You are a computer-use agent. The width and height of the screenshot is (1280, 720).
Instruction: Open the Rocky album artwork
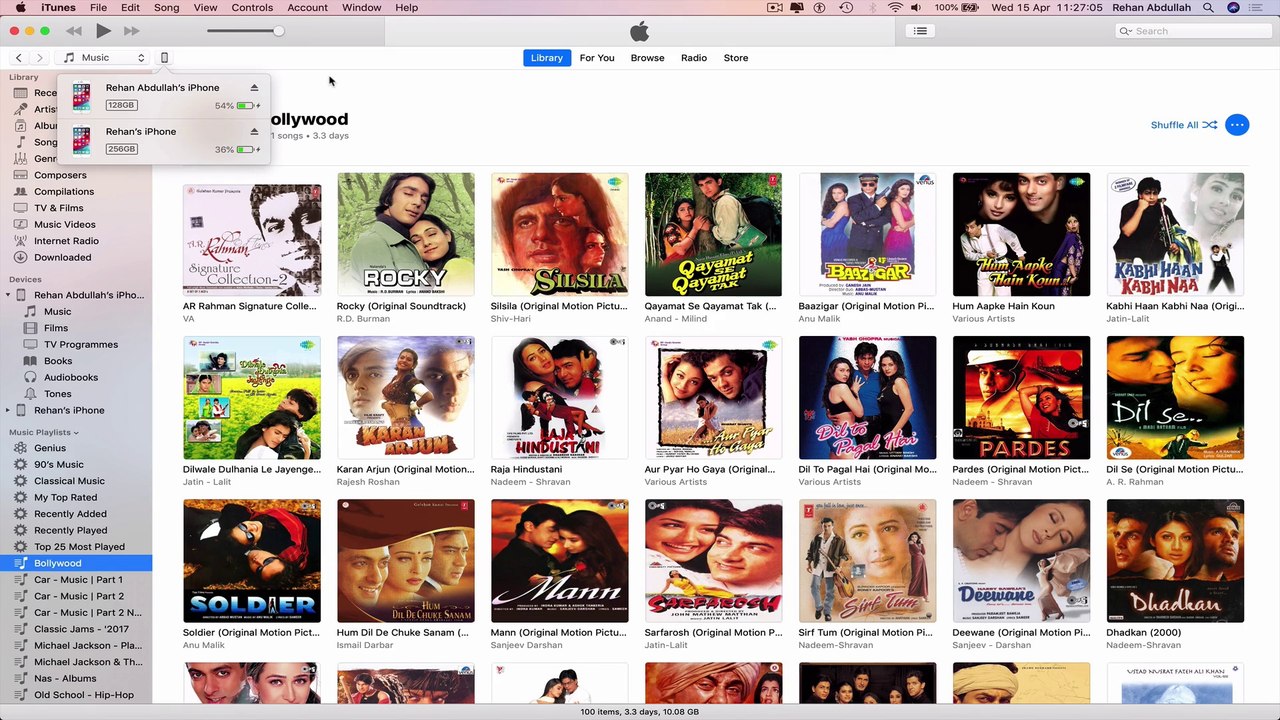click(x=406, y=235)
